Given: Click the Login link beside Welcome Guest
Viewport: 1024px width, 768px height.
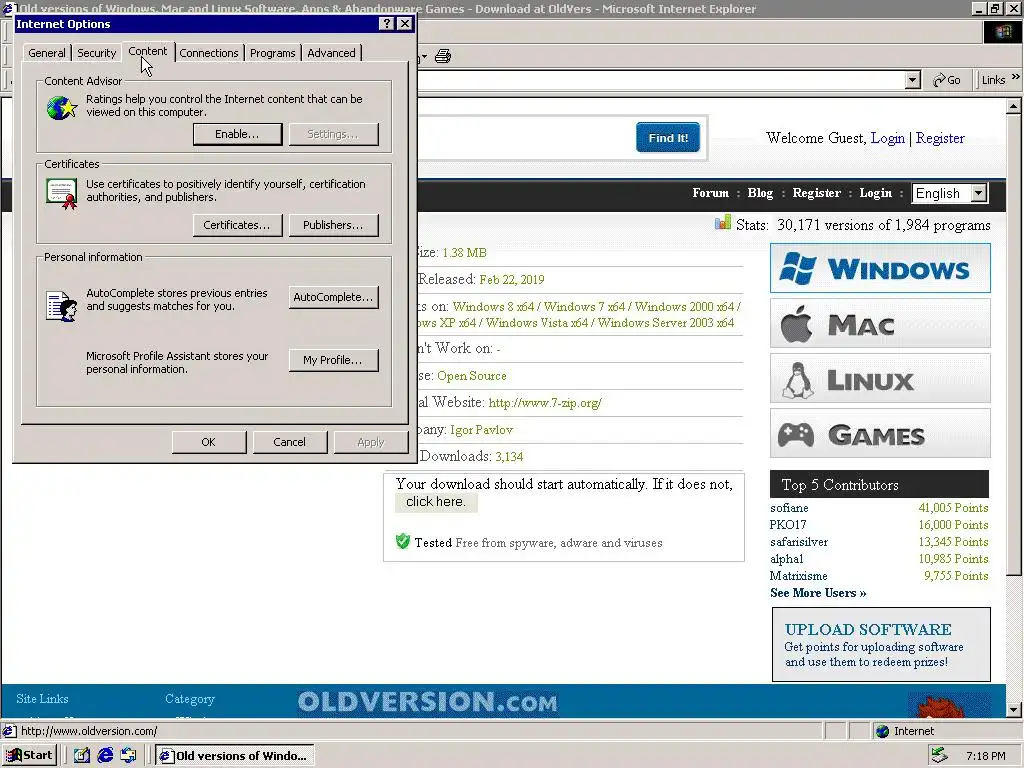Looking at the screenshot, I should (888, 138).
